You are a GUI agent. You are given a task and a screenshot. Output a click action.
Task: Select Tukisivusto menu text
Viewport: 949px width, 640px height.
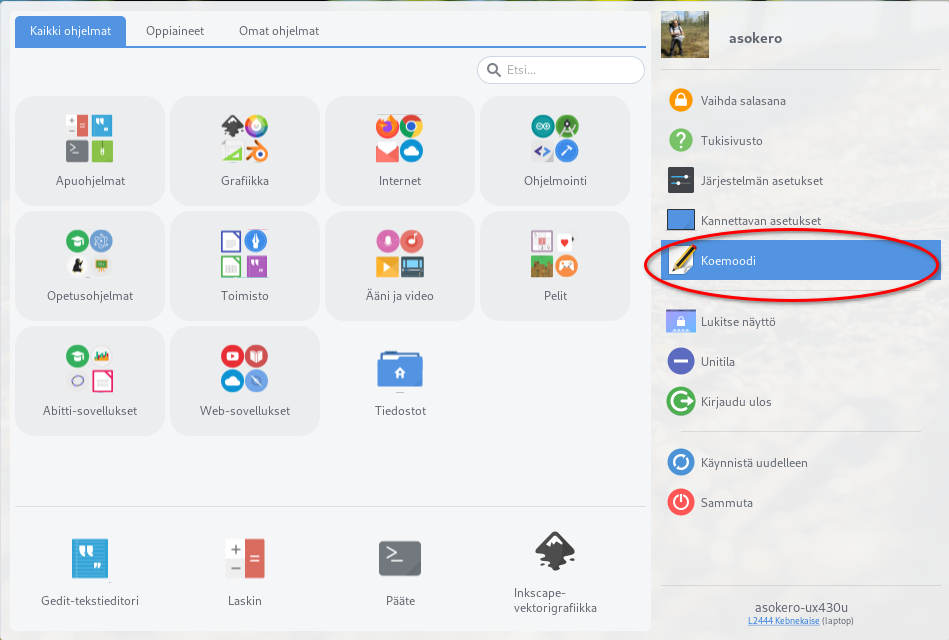[732, 141]
